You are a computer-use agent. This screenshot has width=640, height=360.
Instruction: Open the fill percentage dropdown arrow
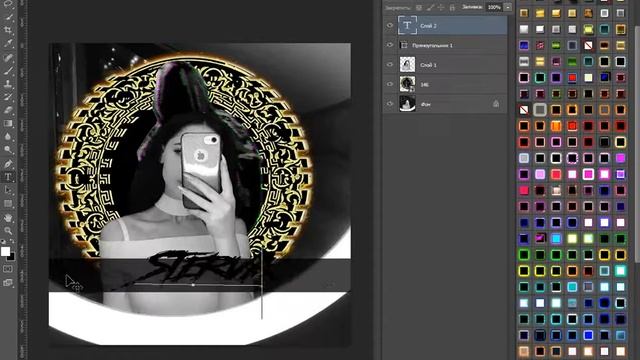(x=508, y=7)
